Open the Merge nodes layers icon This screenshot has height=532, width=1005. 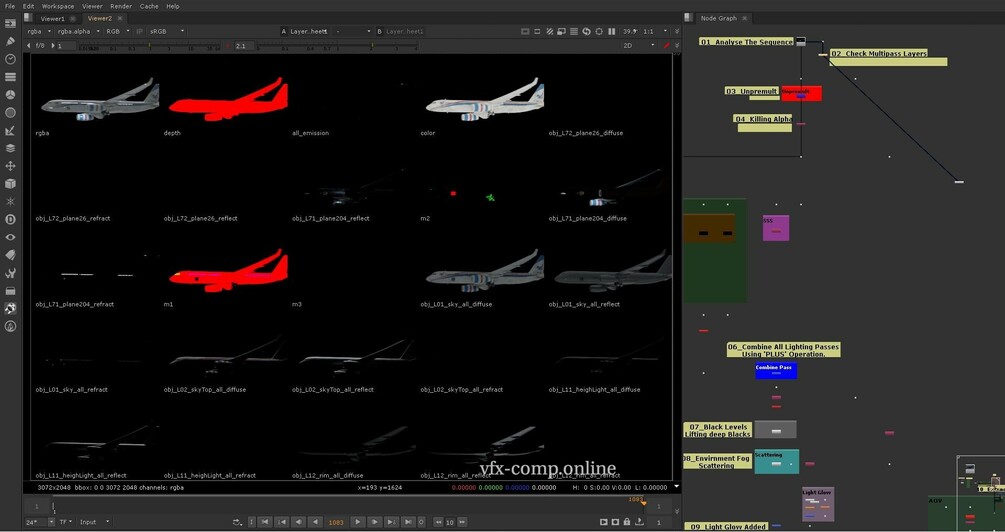coord(10,148)
